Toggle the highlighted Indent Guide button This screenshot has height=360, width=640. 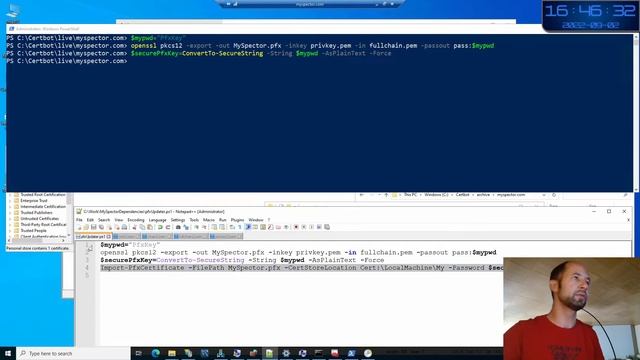[248, 227]
